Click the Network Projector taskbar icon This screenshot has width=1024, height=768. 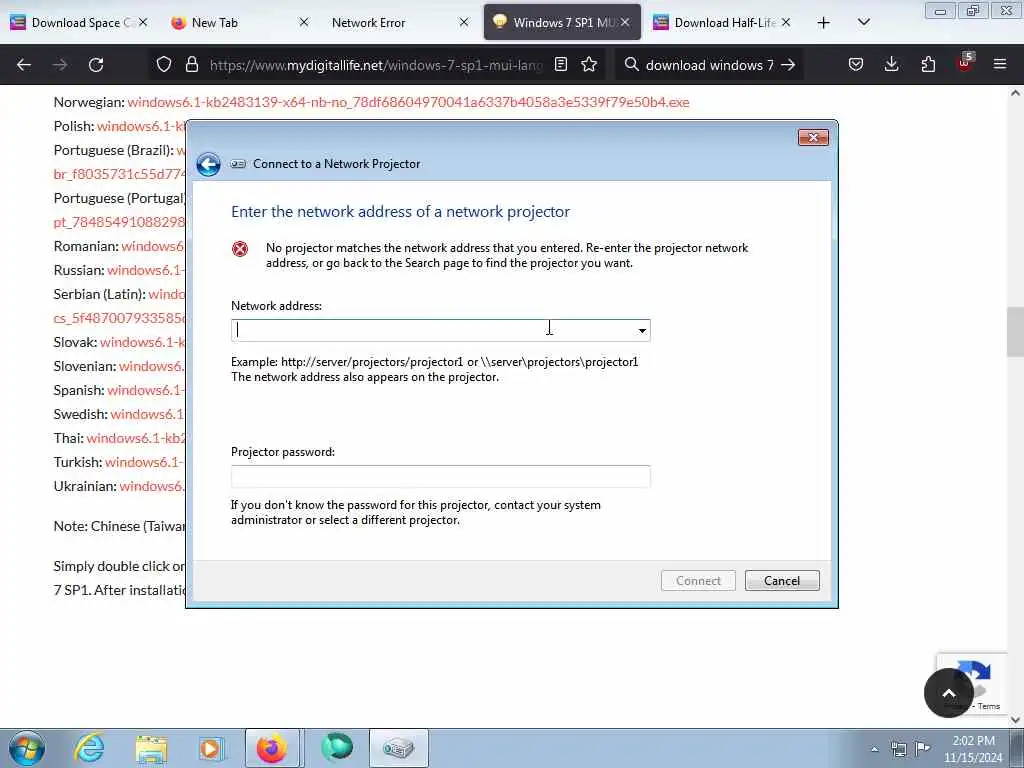398,748
